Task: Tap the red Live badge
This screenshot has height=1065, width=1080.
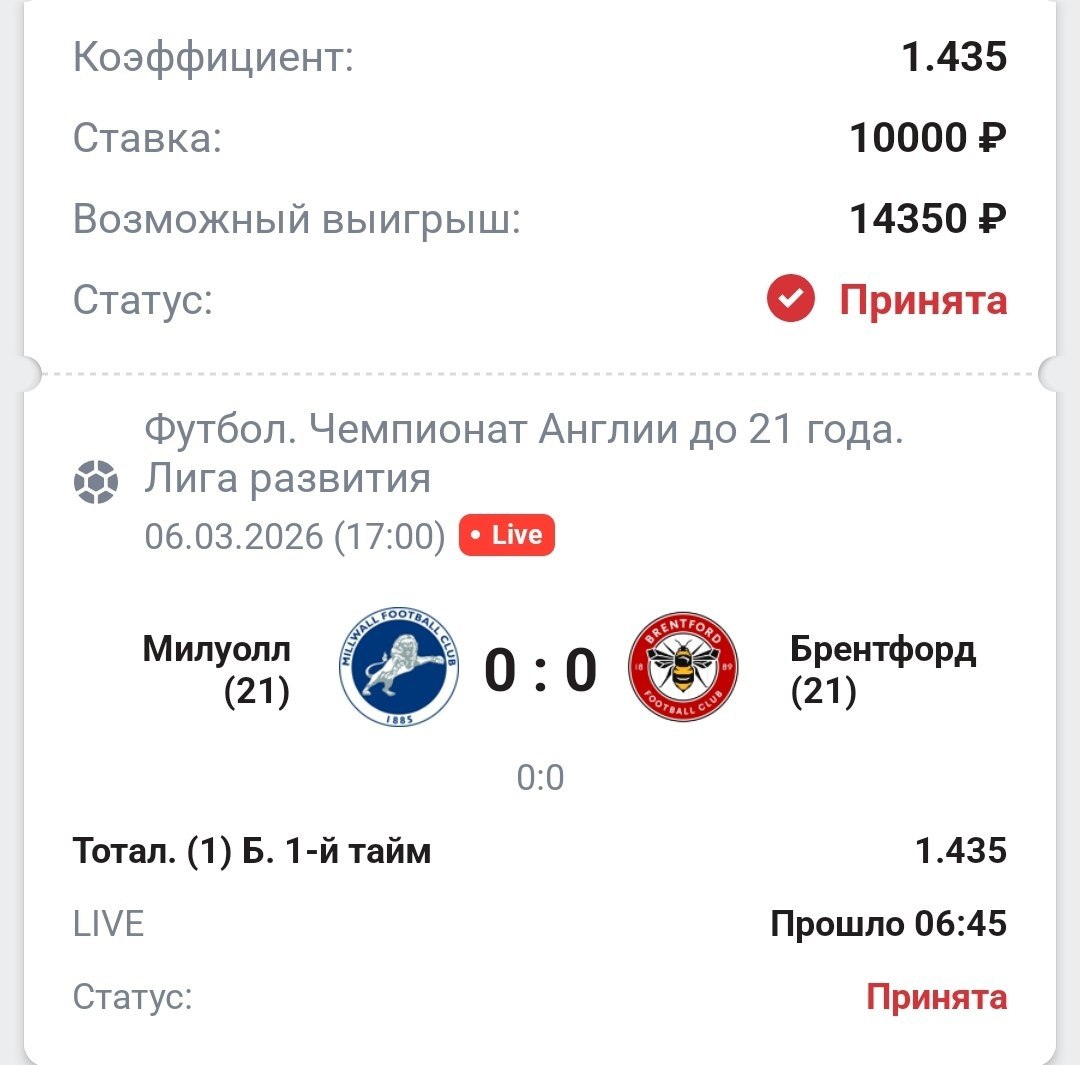Action: [x=506, y=535]
